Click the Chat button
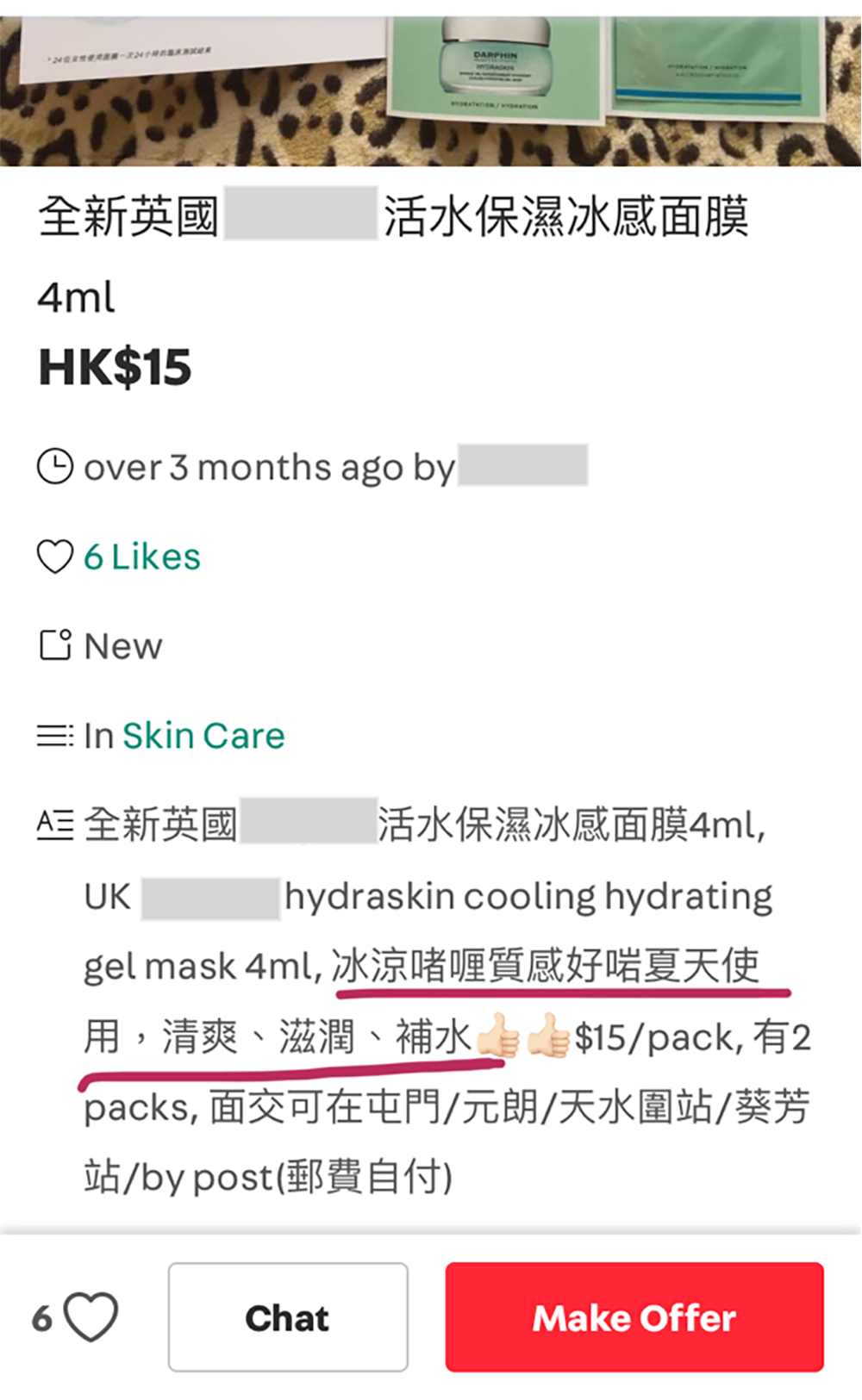 click(288, 1317)
